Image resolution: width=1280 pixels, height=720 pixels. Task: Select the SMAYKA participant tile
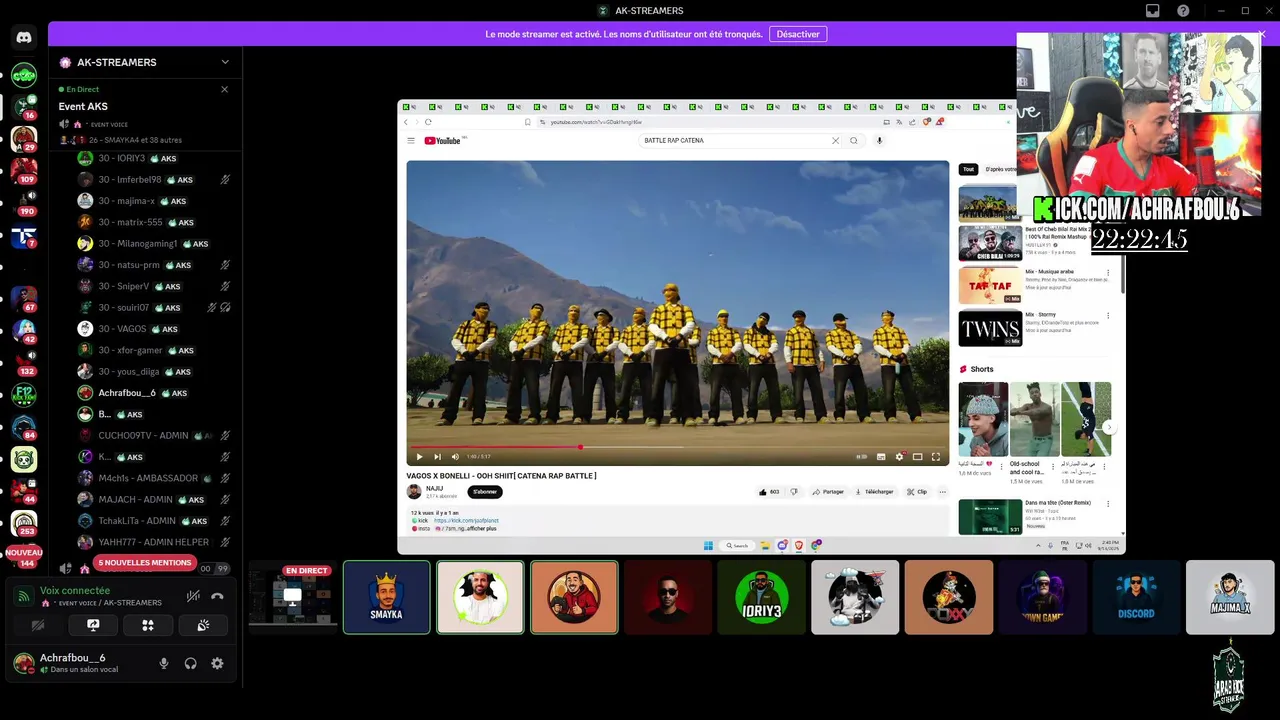[387, 597]
